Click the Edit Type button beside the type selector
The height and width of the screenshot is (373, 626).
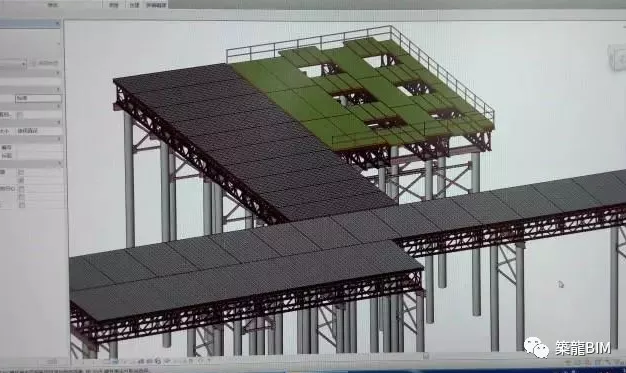click(x=45, y=63)
